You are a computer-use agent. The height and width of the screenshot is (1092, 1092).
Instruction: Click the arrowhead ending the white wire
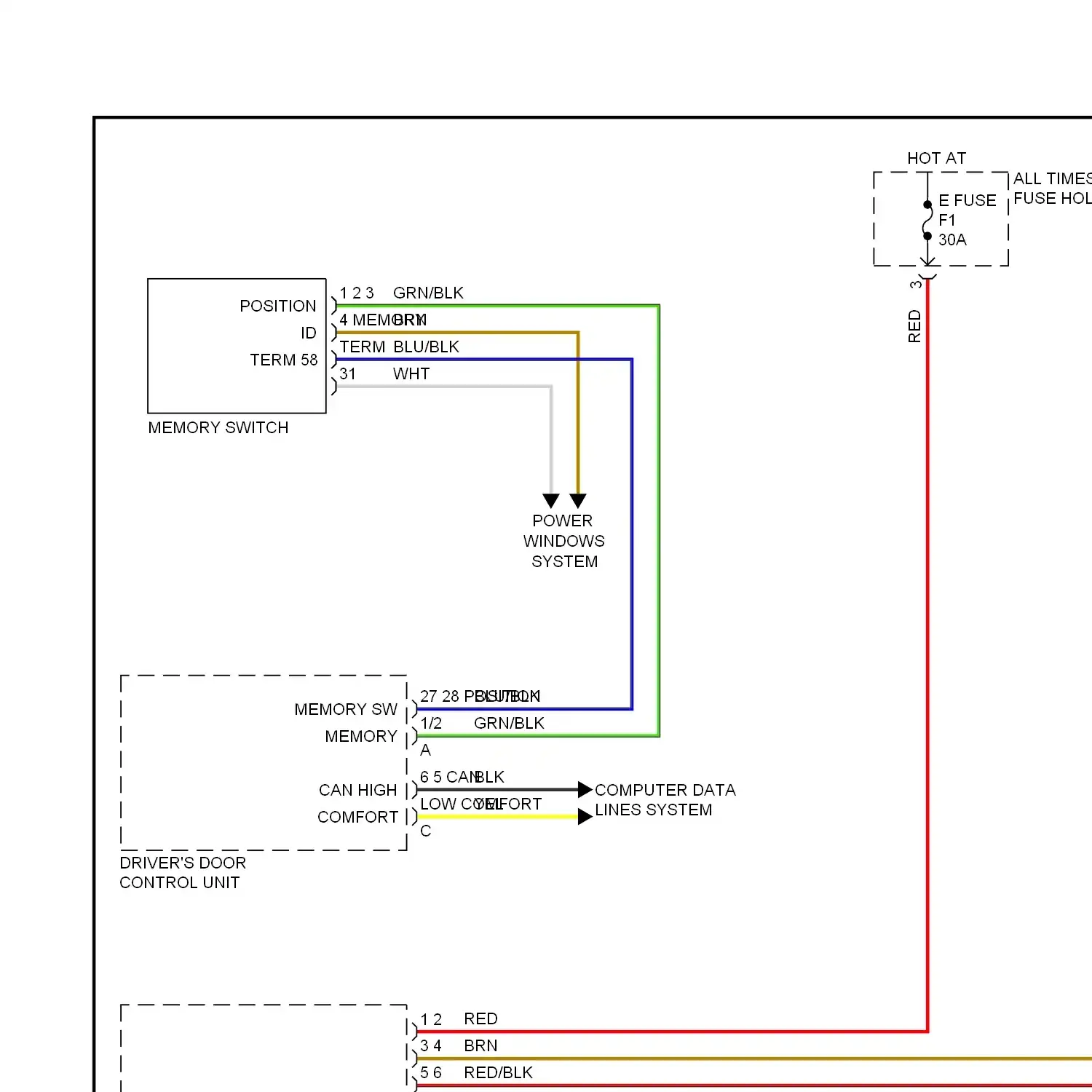click(x=551, y=501)
